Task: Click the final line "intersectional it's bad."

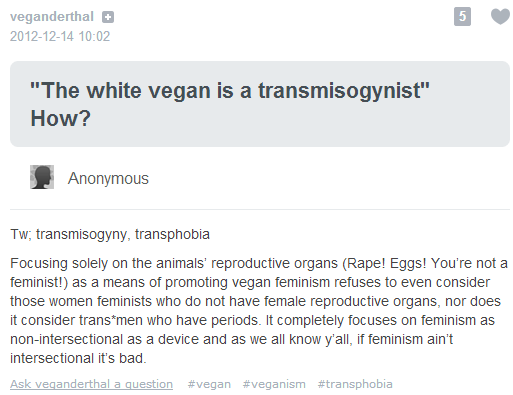Action: (x=78, y=358)
